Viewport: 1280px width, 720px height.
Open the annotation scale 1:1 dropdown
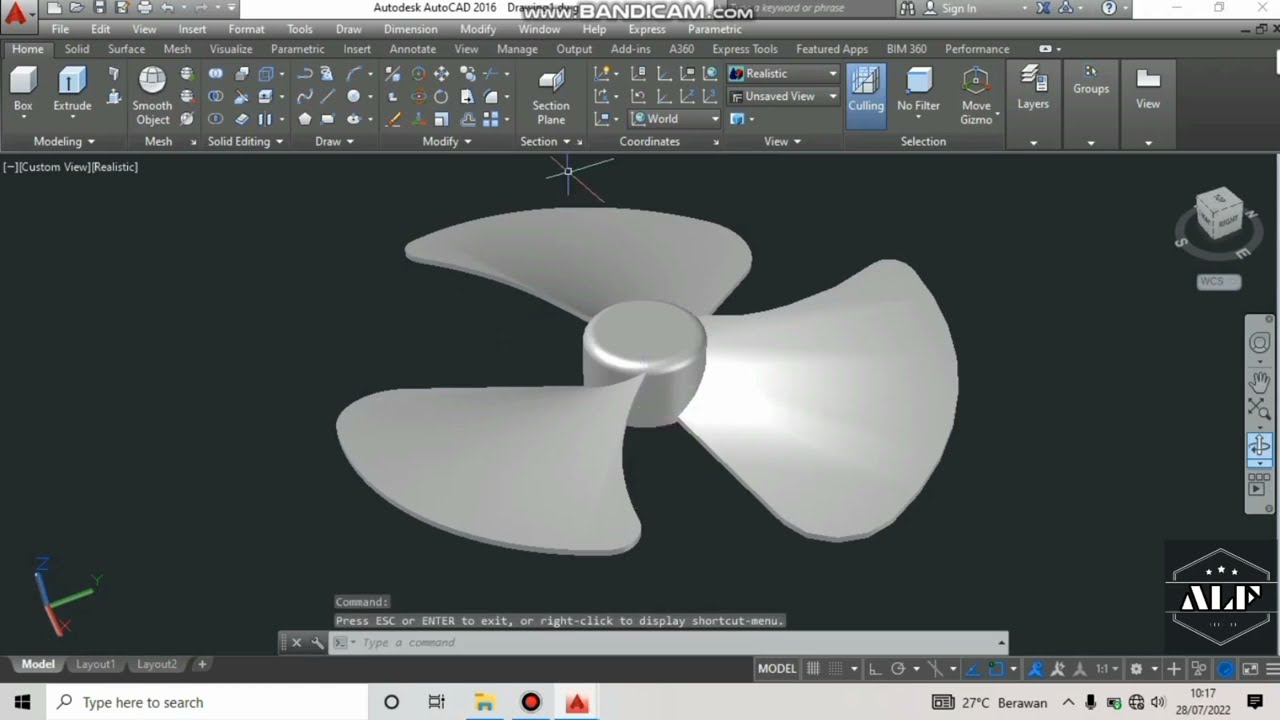pyautogui.click(x=1105, y=669)
